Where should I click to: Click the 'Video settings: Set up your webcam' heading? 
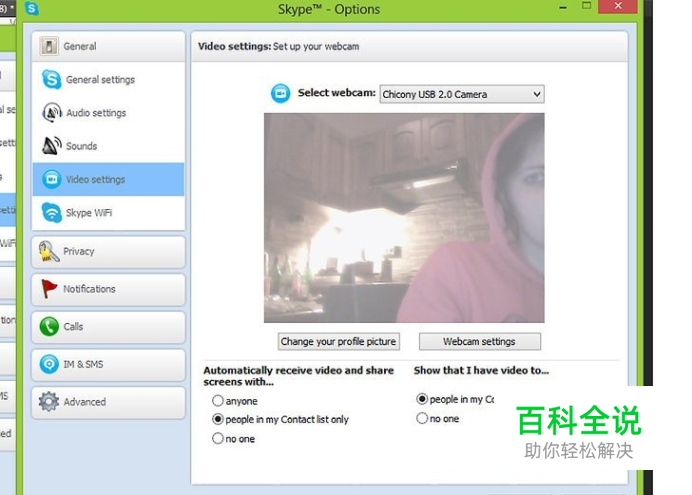pyautogui.click(x=278, y=46)
